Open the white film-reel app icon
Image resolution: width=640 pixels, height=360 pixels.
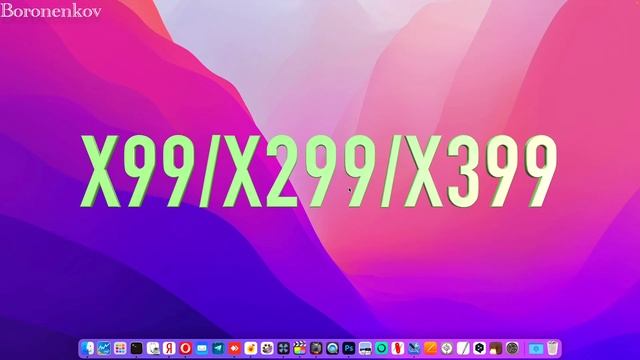click(x=267, y=348)
